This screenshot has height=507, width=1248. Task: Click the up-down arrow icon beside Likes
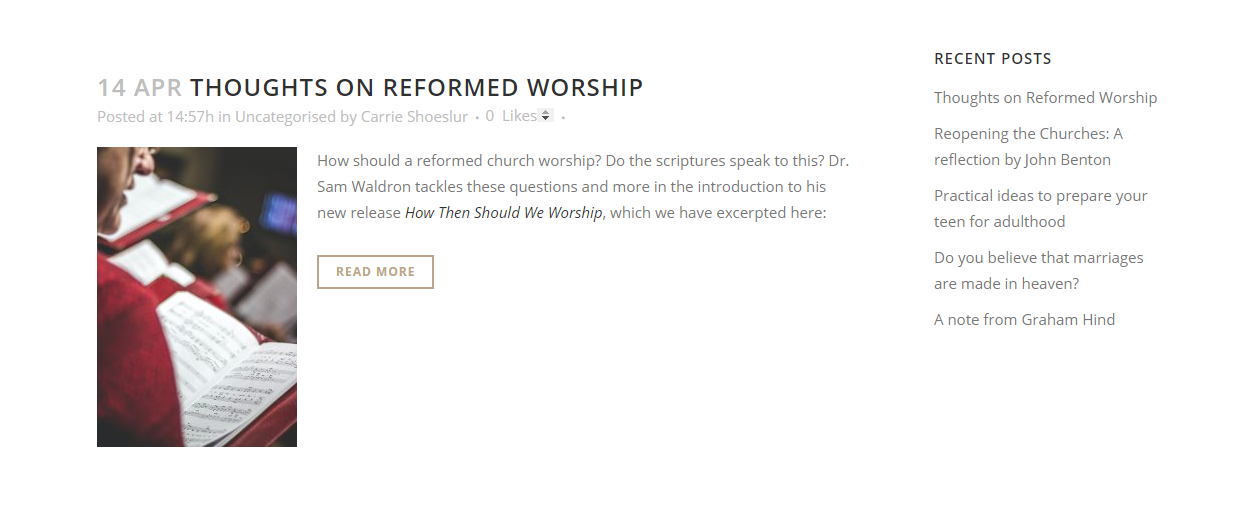(x=546, y=116)
